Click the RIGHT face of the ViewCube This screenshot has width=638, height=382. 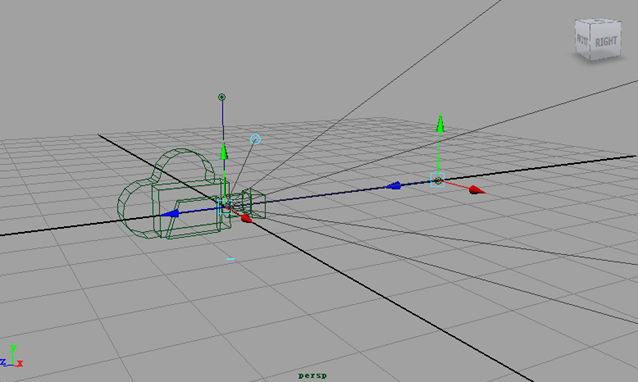coord(605,41)
